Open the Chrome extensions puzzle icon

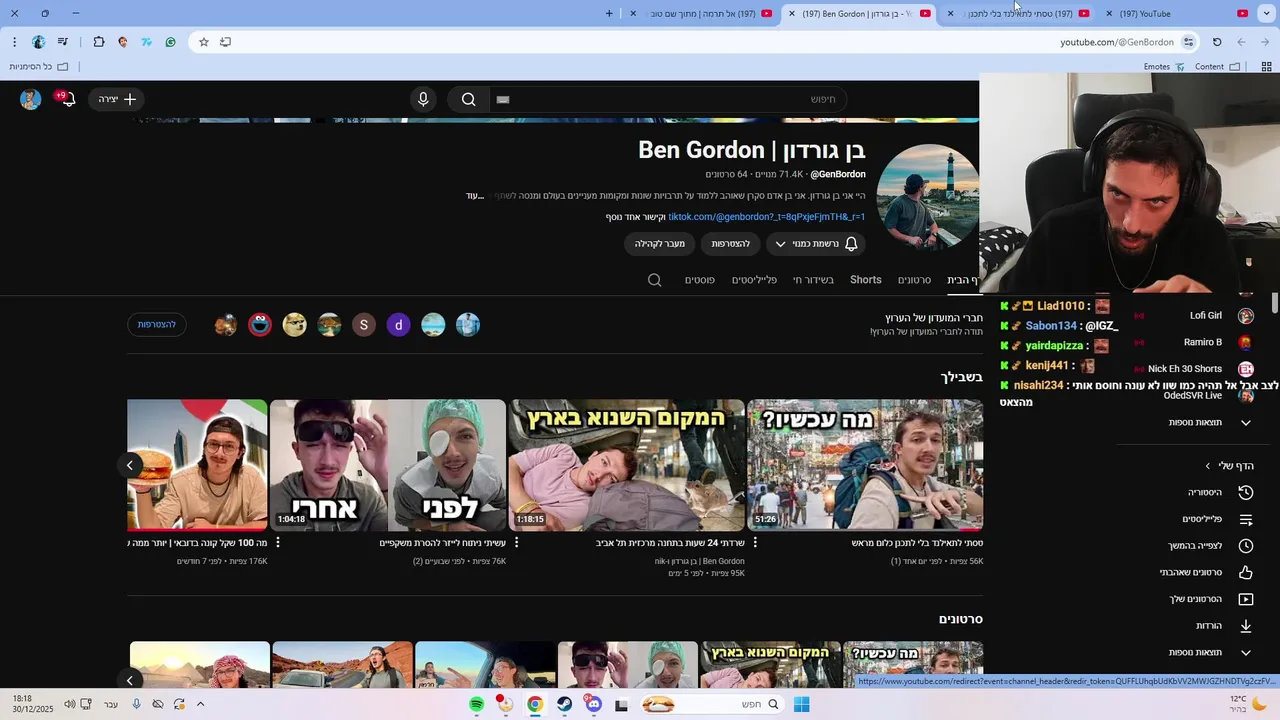pyautogui.click(x=99, y=42)
